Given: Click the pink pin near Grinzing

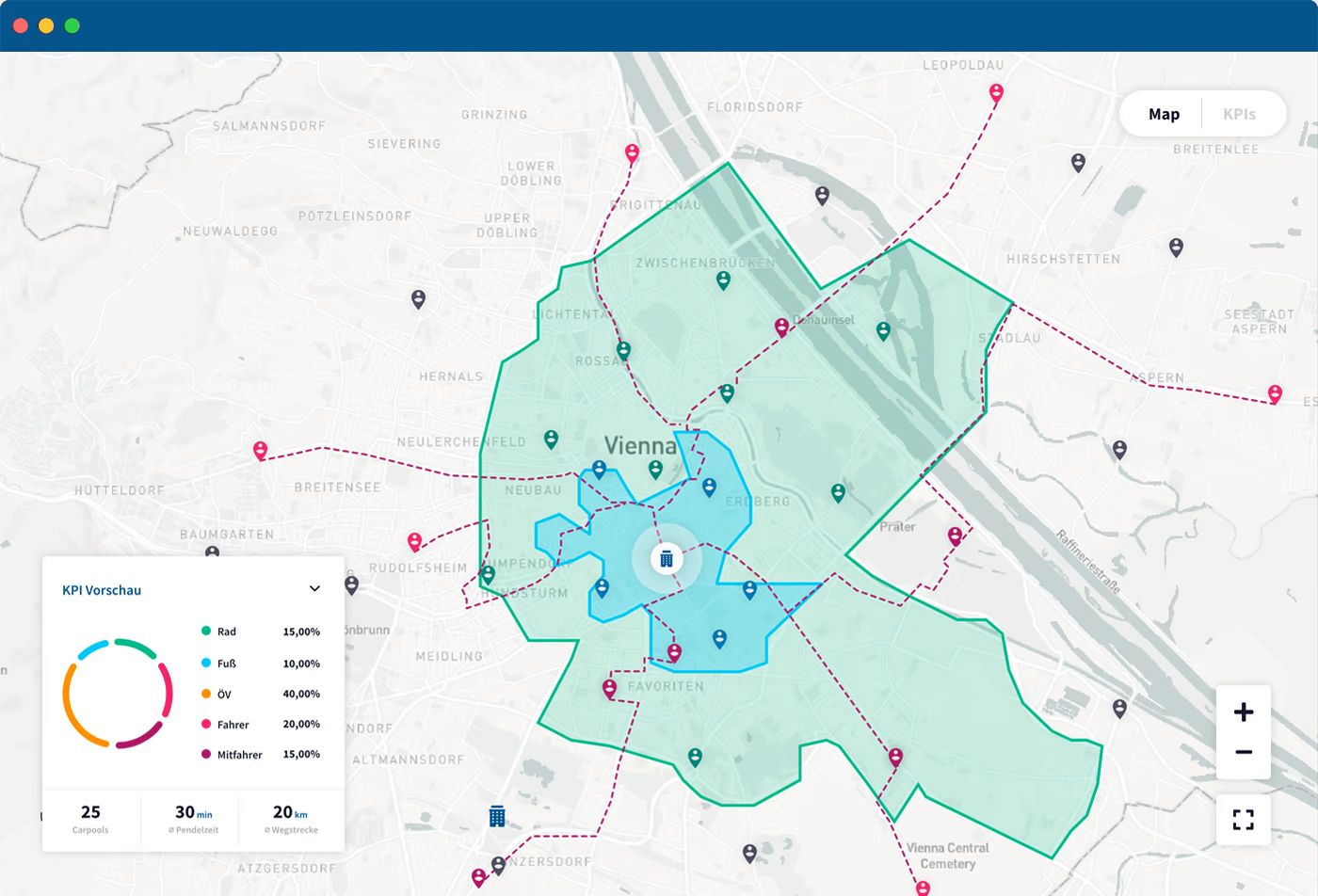Looking at the screenshot, I should (632, 153).
